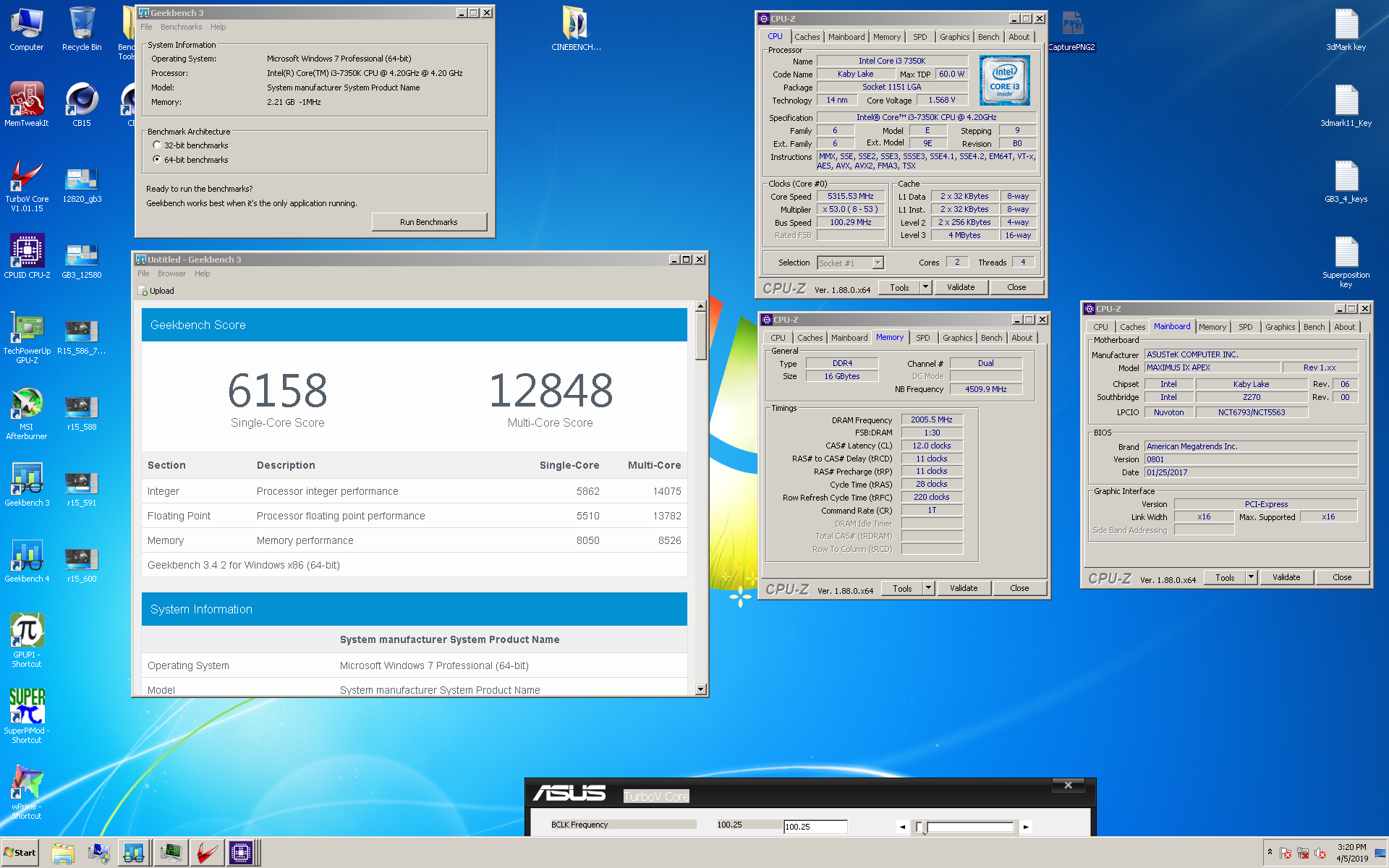Click Validate in top CPU-Z window
This screenshot has height=868, width=1389.
(x=961, y=287)
